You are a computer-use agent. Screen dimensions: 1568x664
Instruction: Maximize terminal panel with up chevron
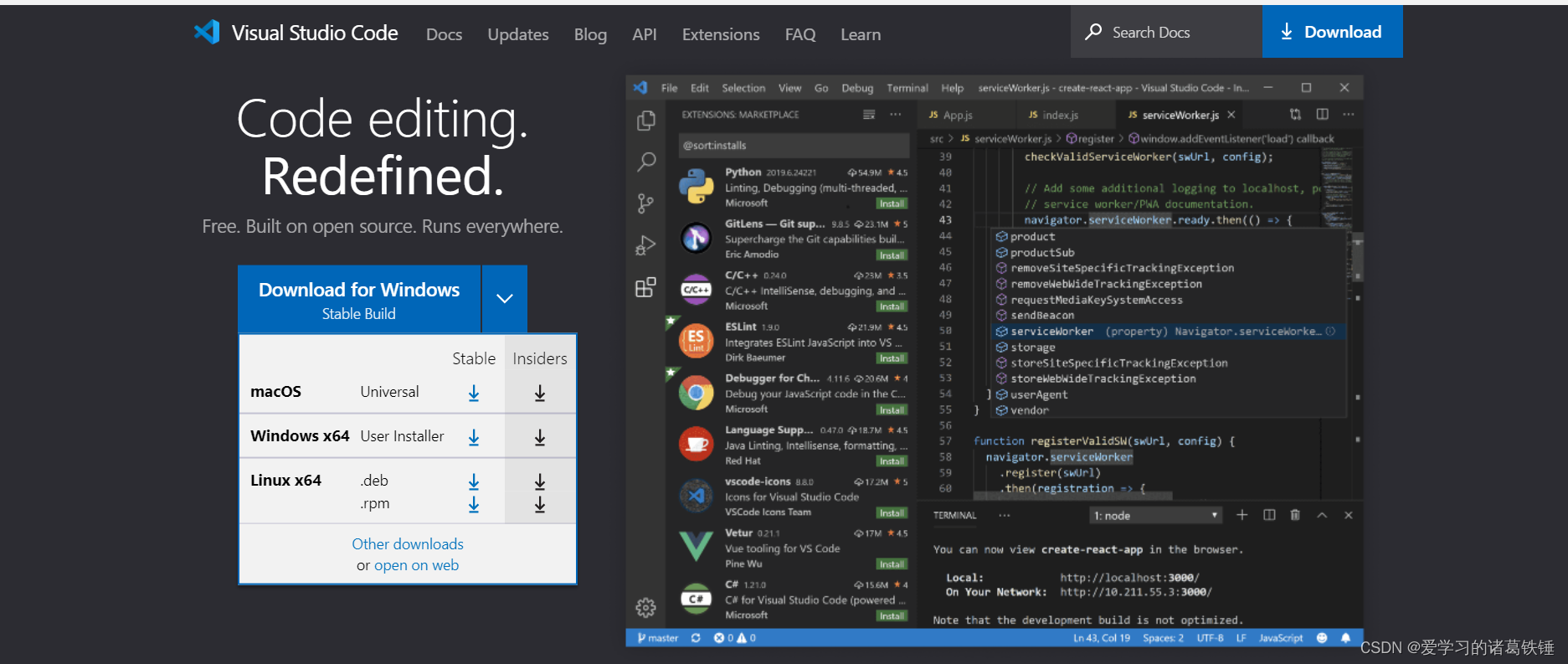click(x=1322, y=515)
